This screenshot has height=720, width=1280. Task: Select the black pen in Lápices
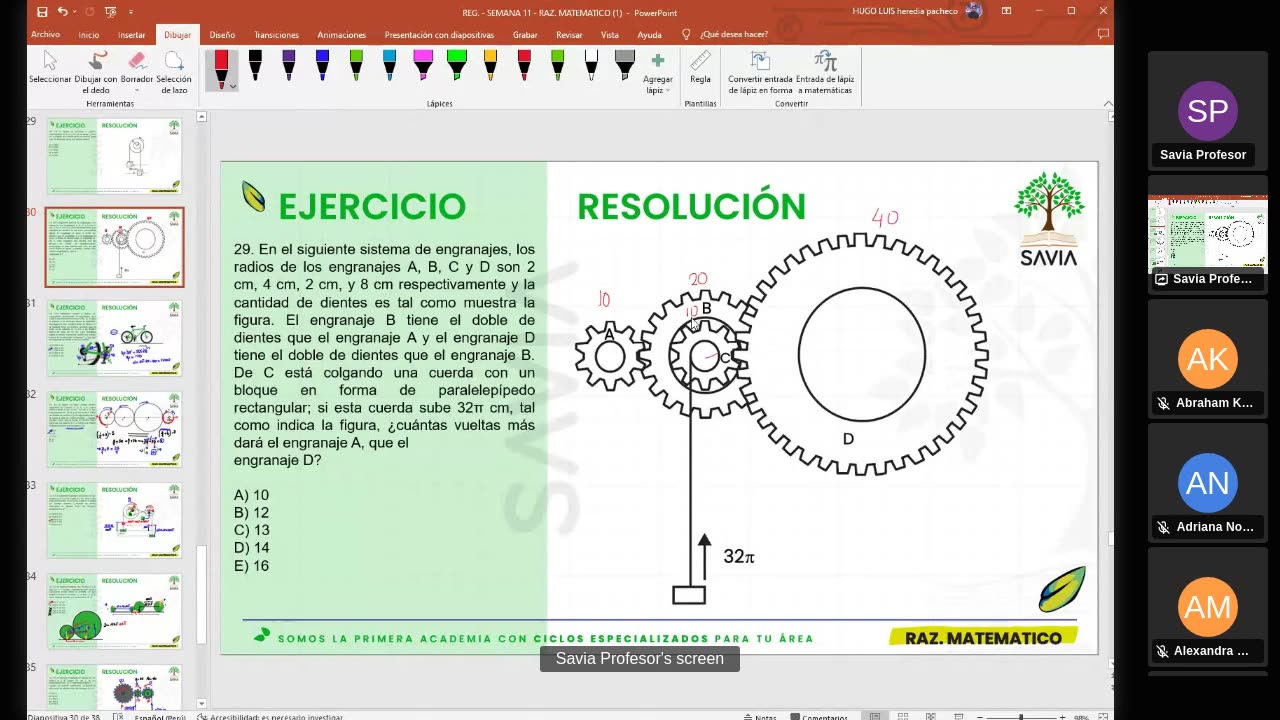point(255,66)
